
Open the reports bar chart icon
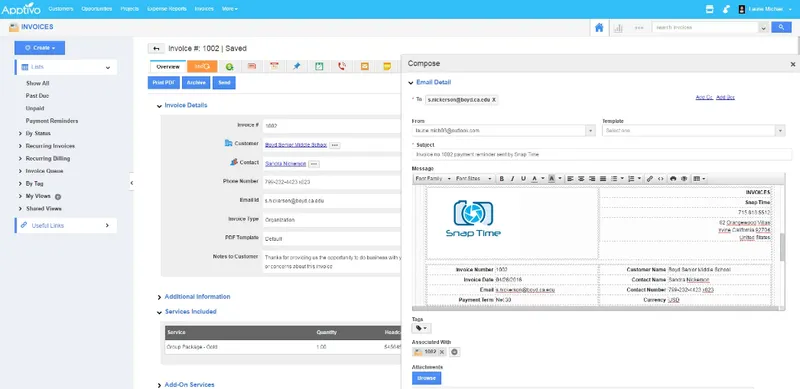tap(618, 28)
